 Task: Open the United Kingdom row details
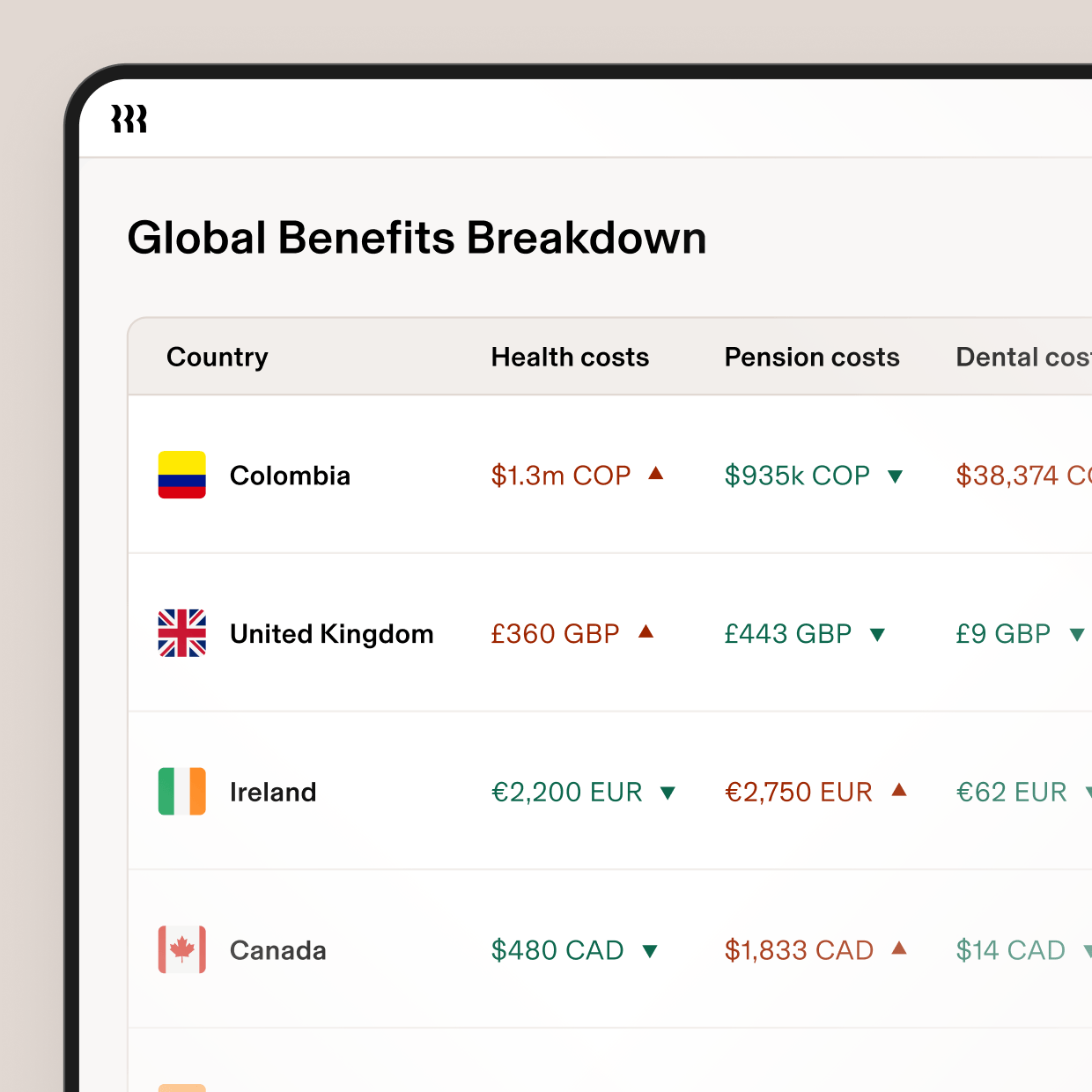point(331,633)
